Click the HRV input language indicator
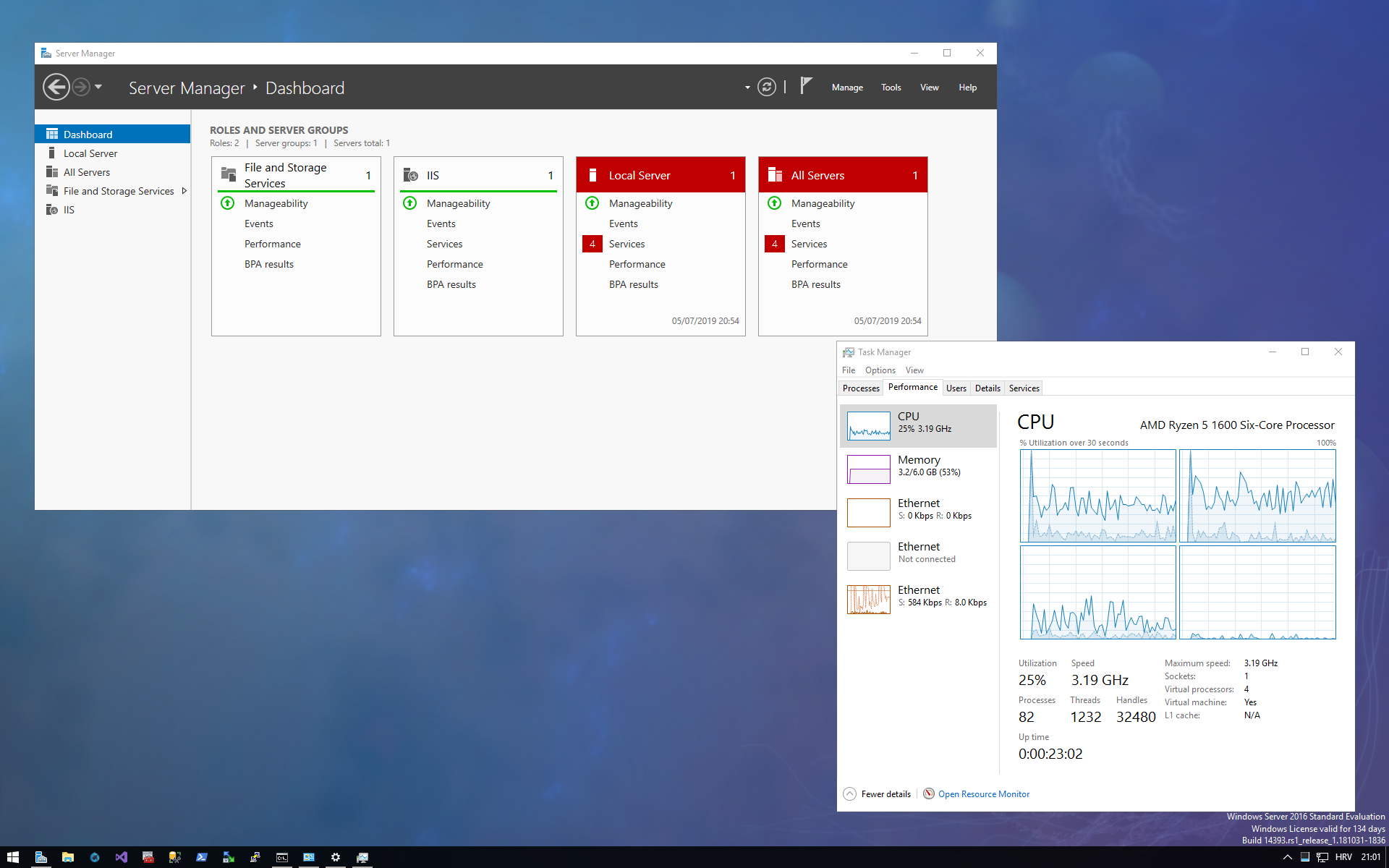The image size is (1389, 868). pos(1343,857)
